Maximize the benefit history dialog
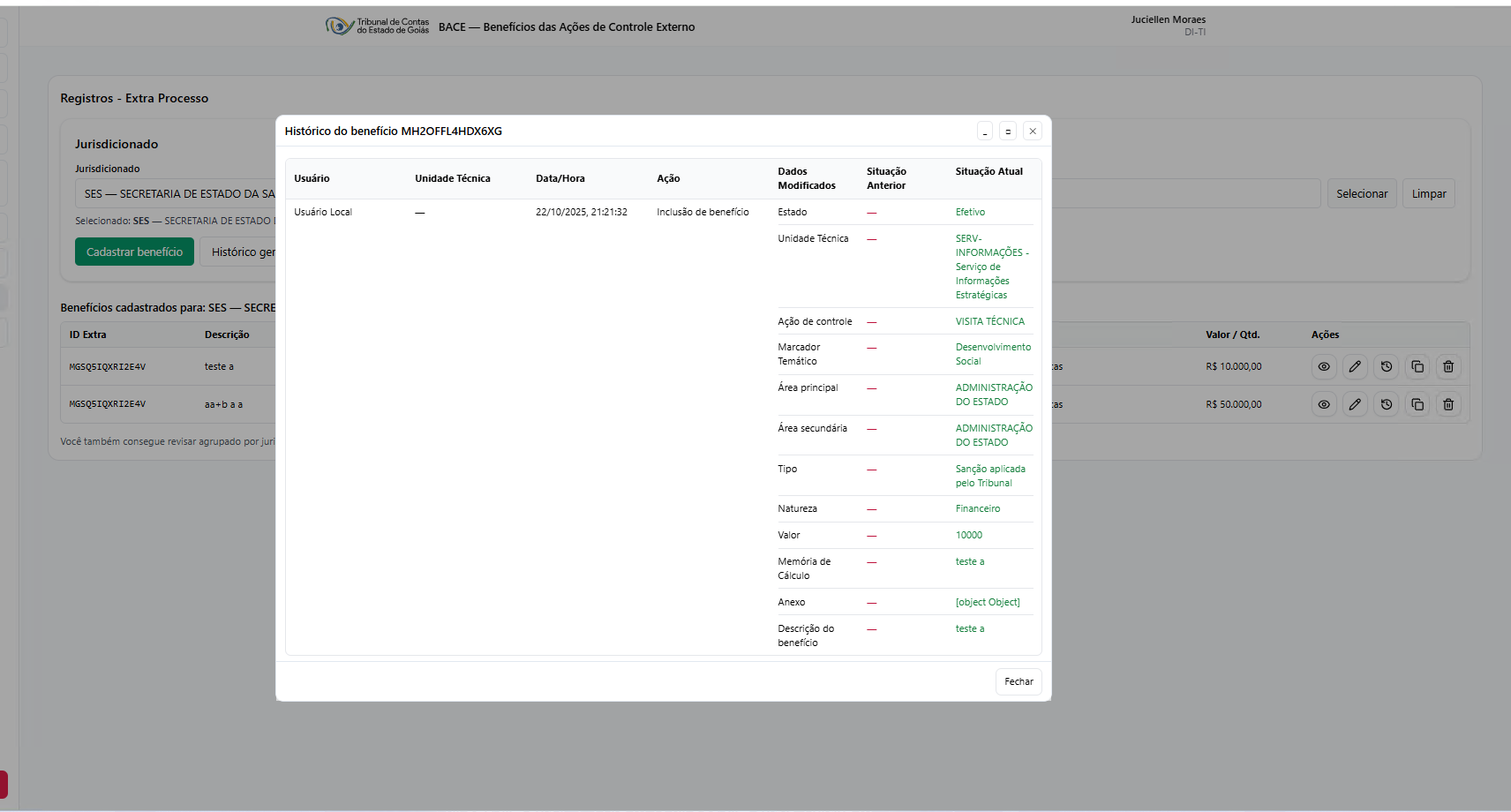Screen dimensions: 1511x812 1008,132
